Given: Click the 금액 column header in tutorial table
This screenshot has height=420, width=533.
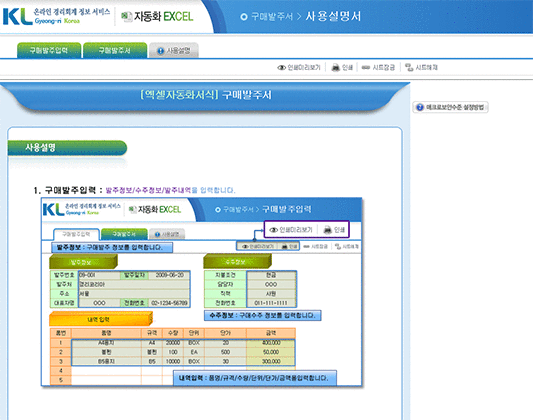Looking at the screenshot, I should 271,333.
